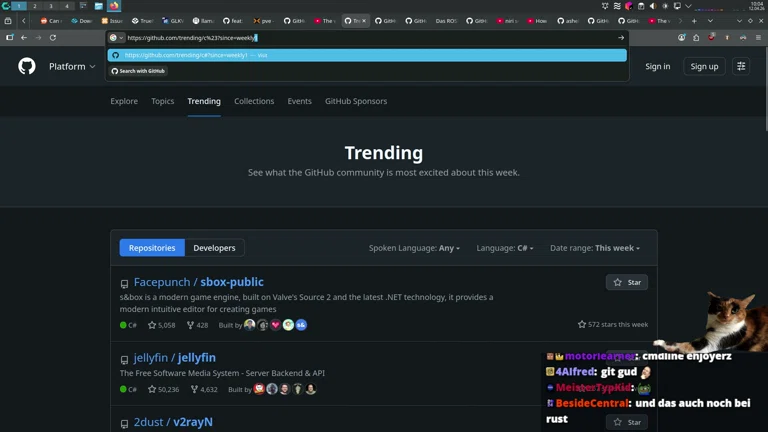The width and height of the screenshot is (768, 432).
Task: Click the GitHub Octocat logo
Action: 27,66
